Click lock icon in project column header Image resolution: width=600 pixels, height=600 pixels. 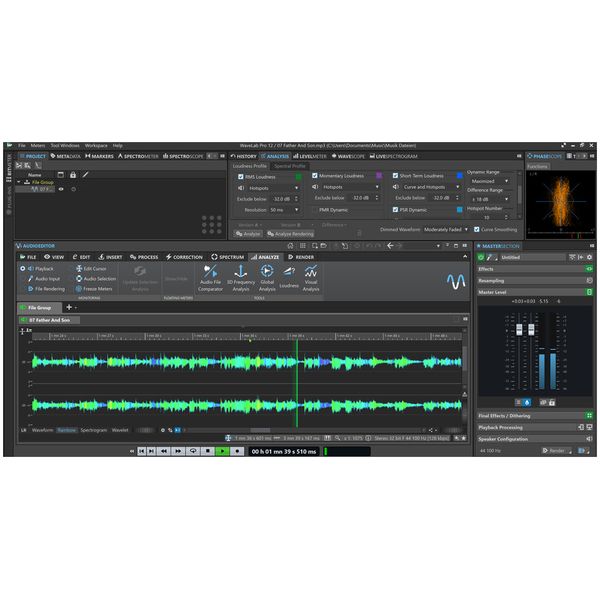coord(73,175)
